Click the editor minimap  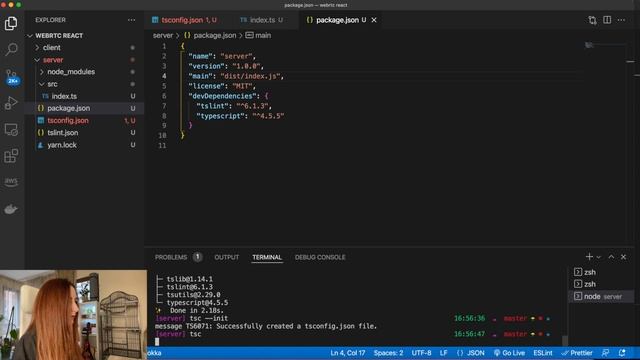pyautogui.click(x=604, y=45)
